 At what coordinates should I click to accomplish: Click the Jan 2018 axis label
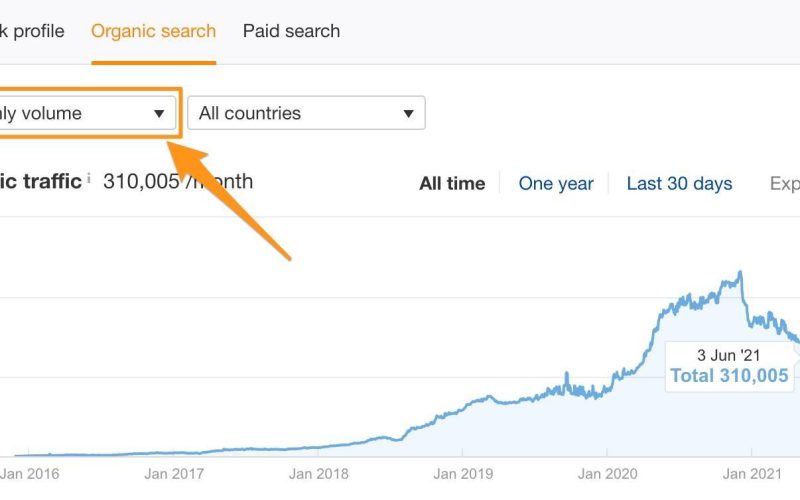(318, 474)
